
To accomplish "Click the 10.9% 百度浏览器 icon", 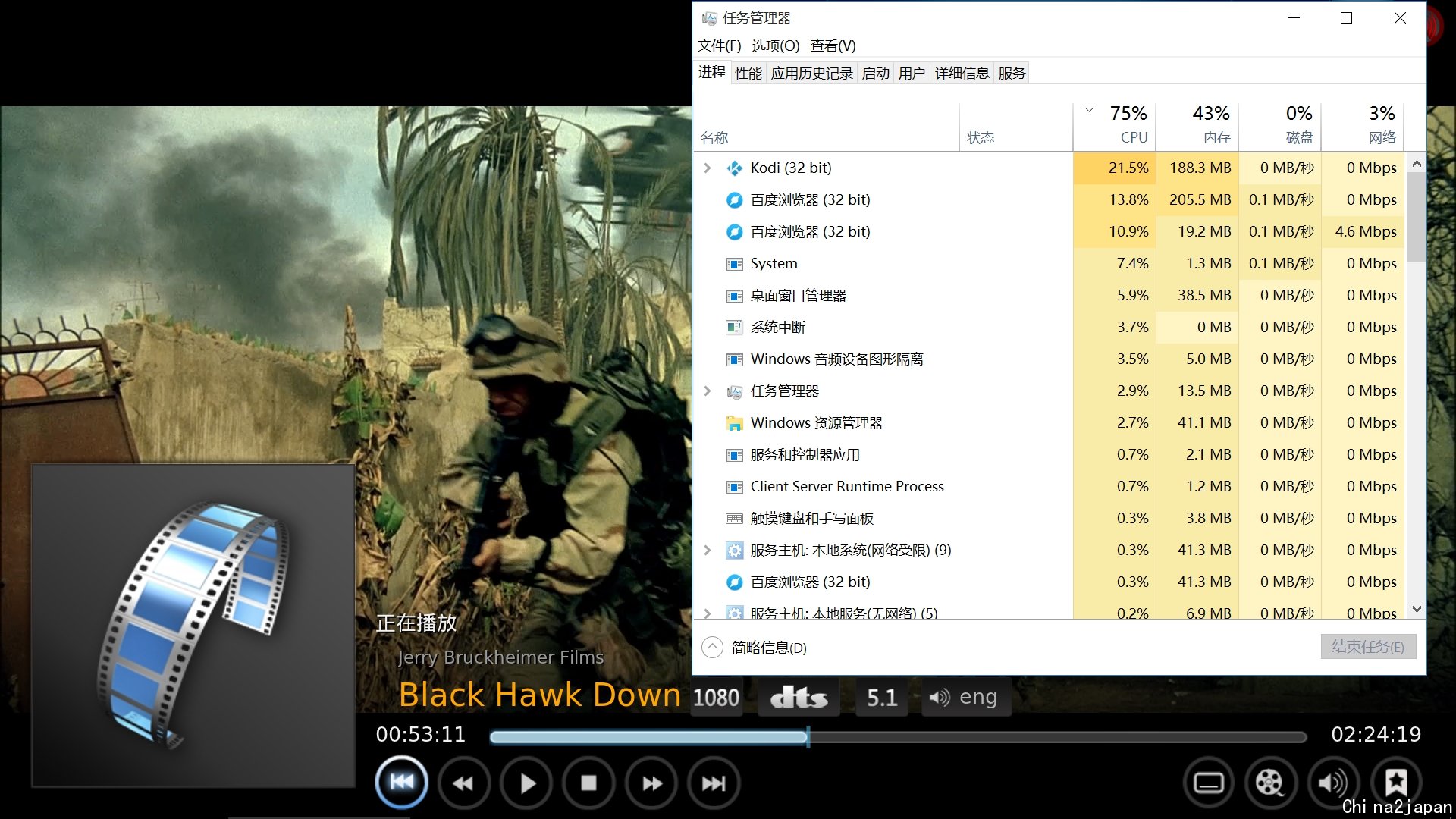I will 734,231.
